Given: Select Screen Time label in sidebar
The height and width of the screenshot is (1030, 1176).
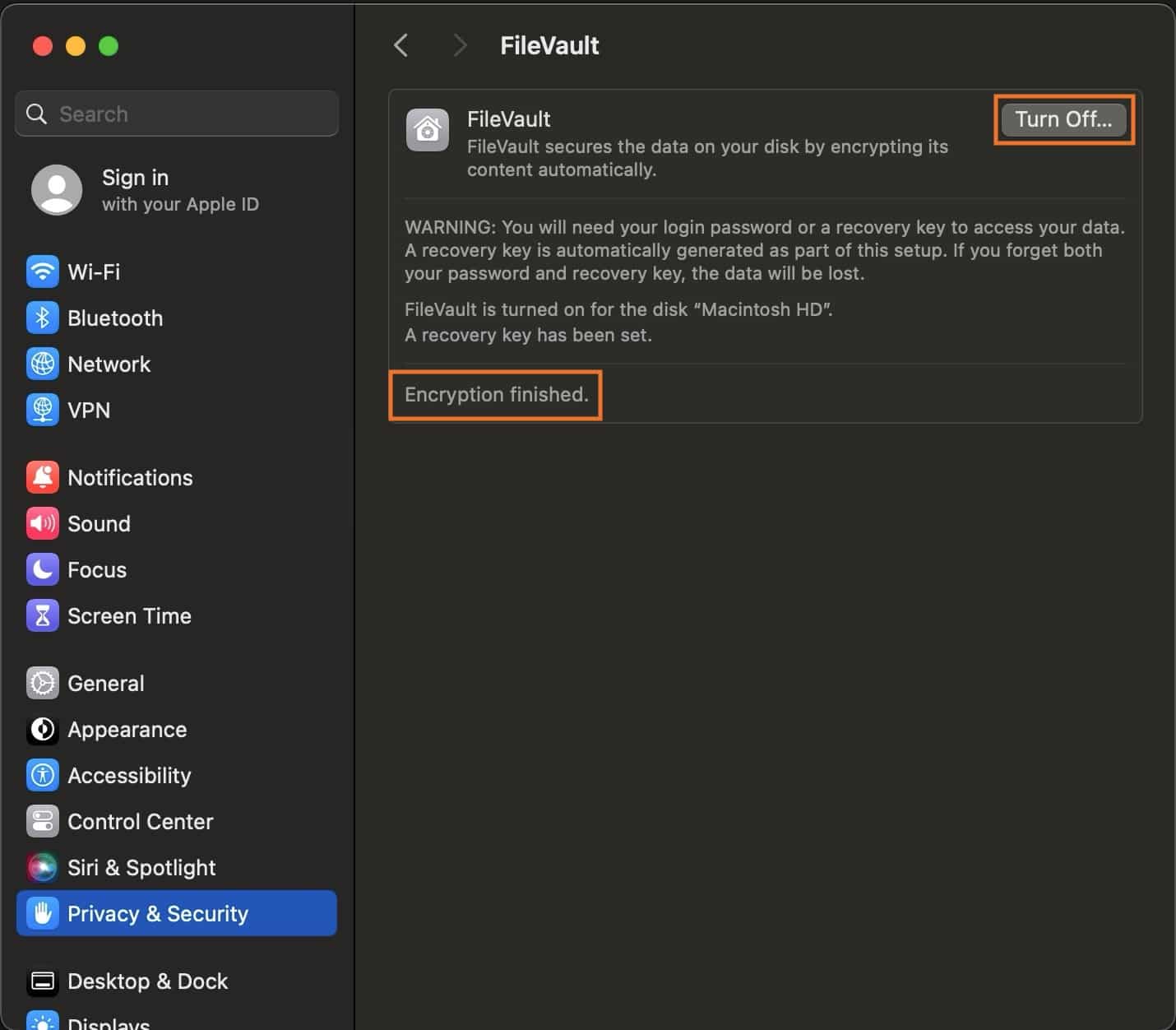Looking at the screenshot, I should pyautogui.click(x=129, y=615).
